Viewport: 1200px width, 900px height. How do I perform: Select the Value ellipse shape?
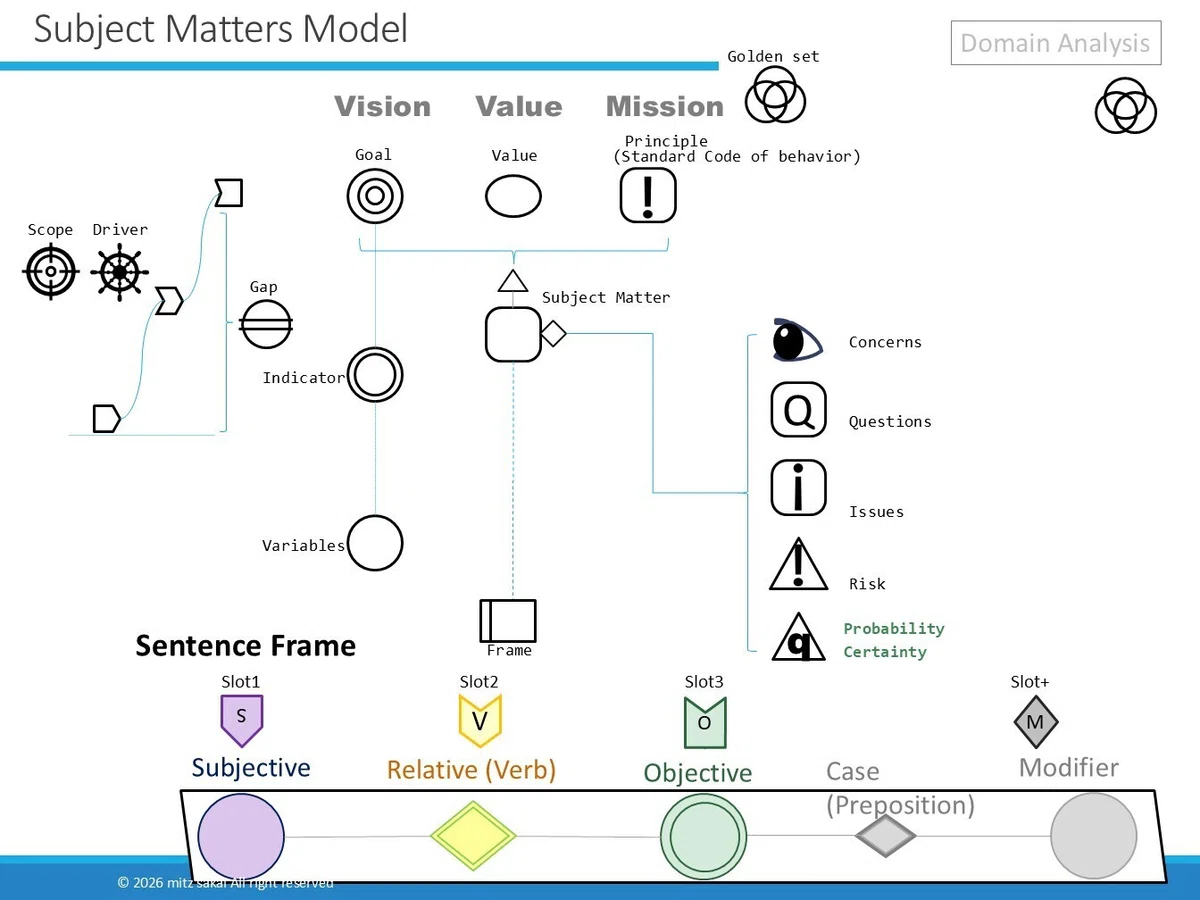tap(514, 196)
